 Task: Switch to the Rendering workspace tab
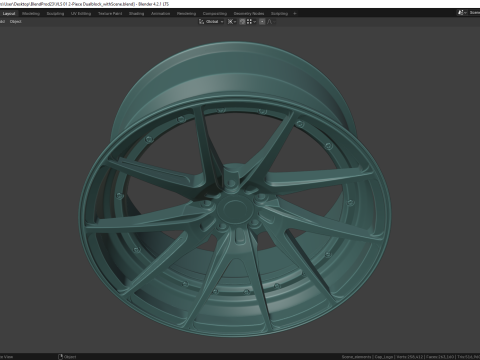click(x=186, y=14)
